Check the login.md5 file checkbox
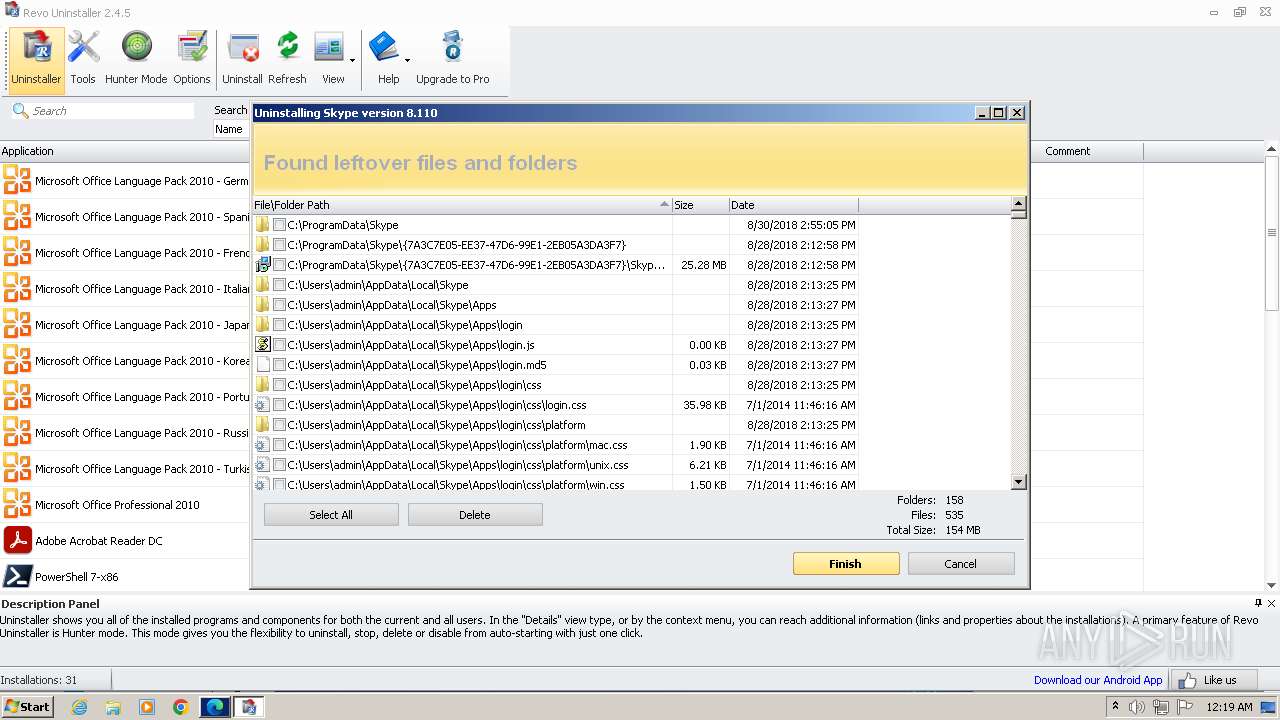The width and height of the screenshot is (1280, 720). [x=279, y=365]
